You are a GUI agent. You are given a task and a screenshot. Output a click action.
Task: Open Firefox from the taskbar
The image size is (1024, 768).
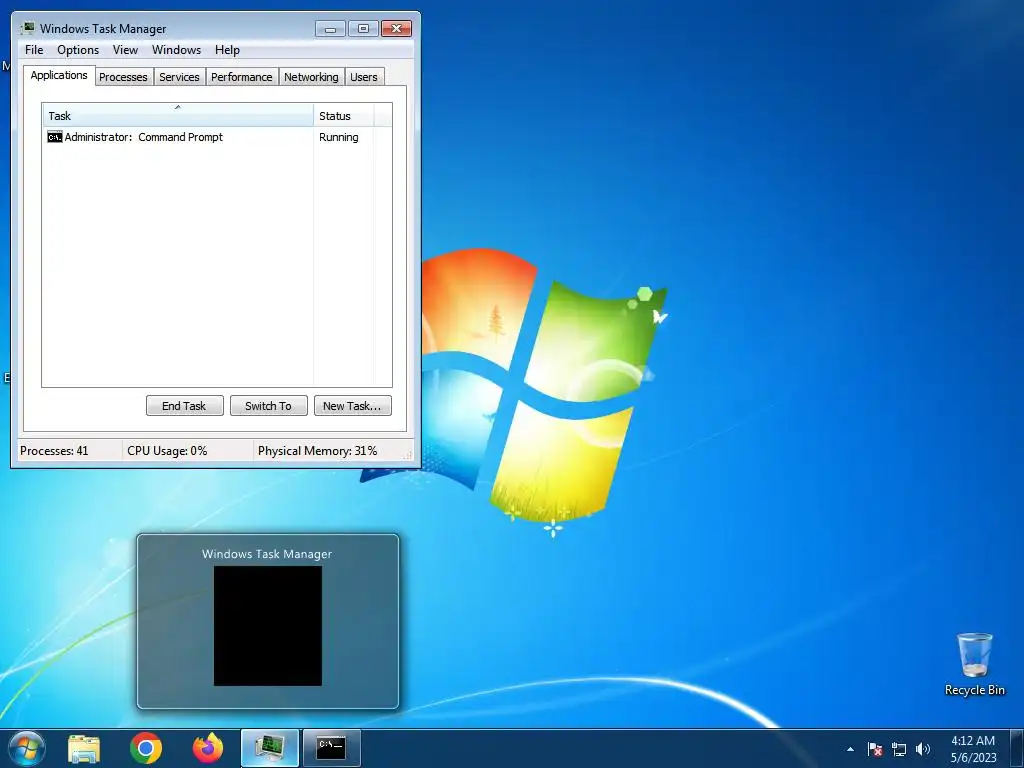(208, 748)
